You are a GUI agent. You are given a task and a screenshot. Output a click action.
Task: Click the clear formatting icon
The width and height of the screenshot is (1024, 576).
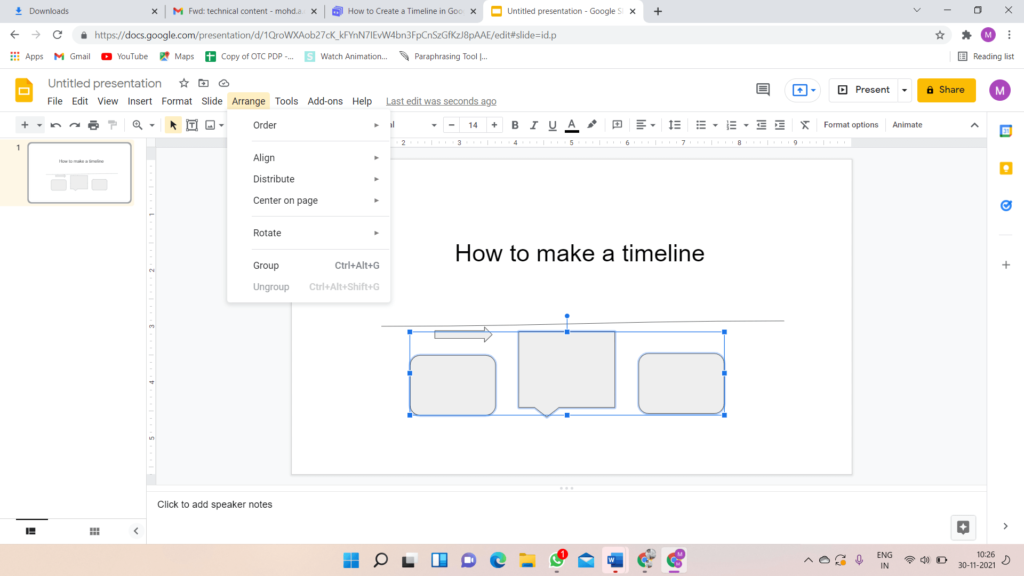[805, 125]
